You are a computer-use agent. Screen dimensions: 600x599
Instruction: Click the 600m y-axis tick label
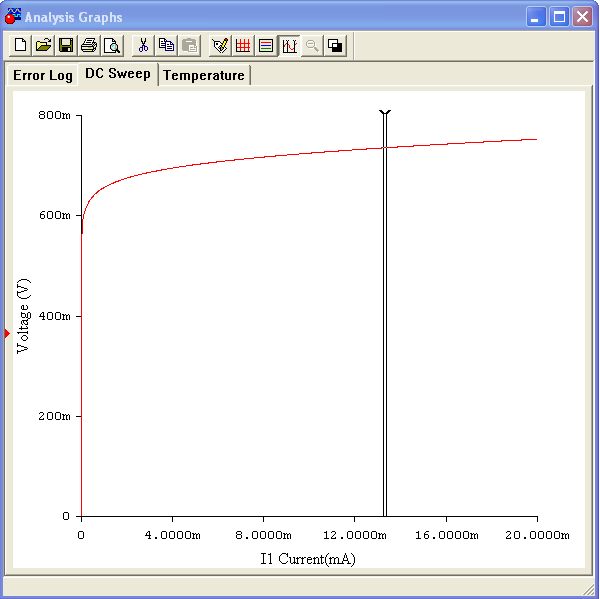coord(55,215)
